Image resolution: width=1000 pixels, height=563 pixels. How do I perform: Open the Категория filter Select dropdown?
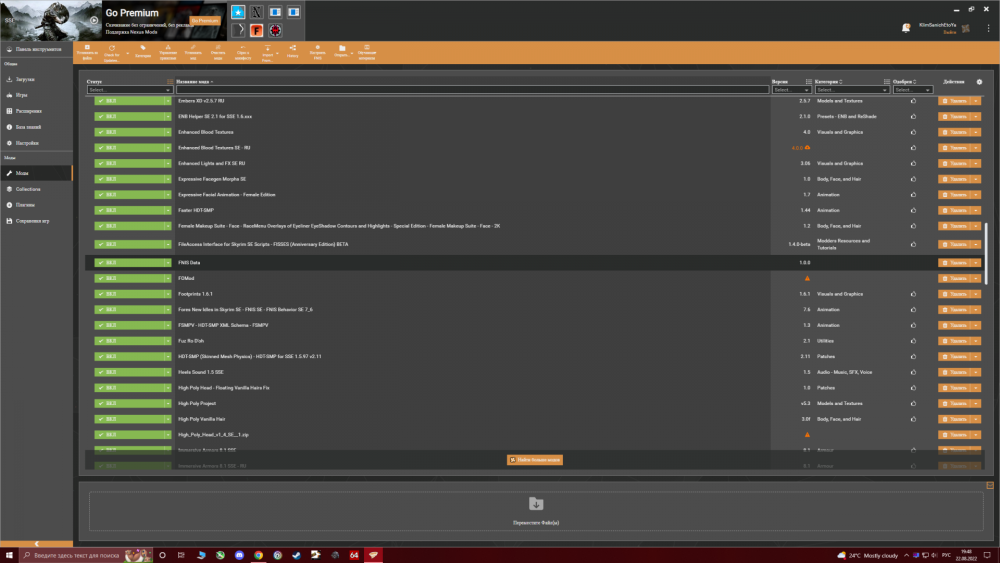pos(851,90)
